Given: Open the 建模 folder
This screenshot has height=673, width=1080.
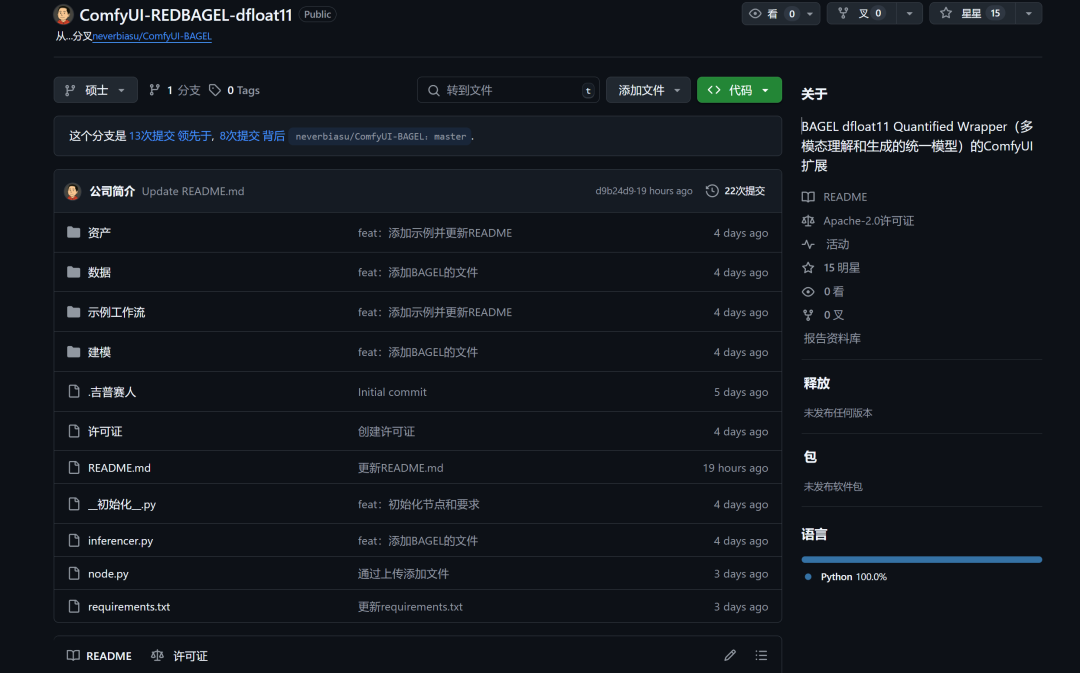Looking at the screenshot, I should point(99,352).
